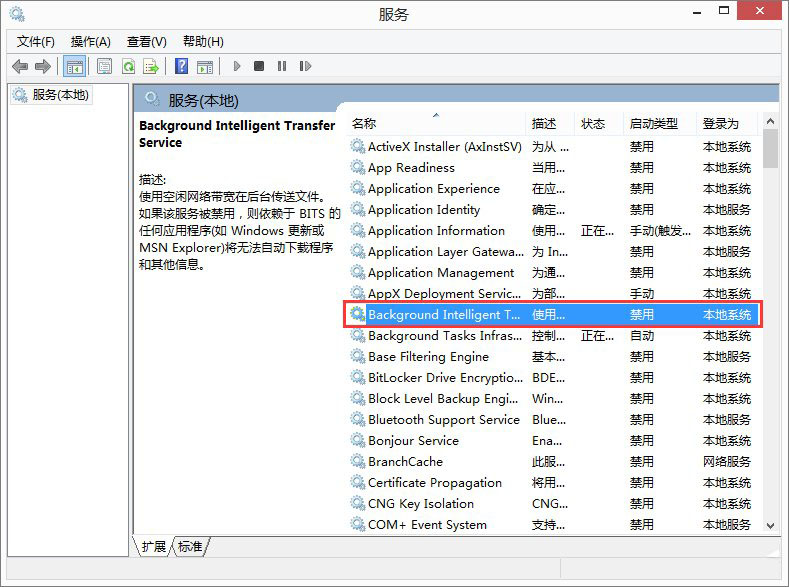Open the 查看(V) menu
This screenshot has width=789, height=587.
click(146, 41)
